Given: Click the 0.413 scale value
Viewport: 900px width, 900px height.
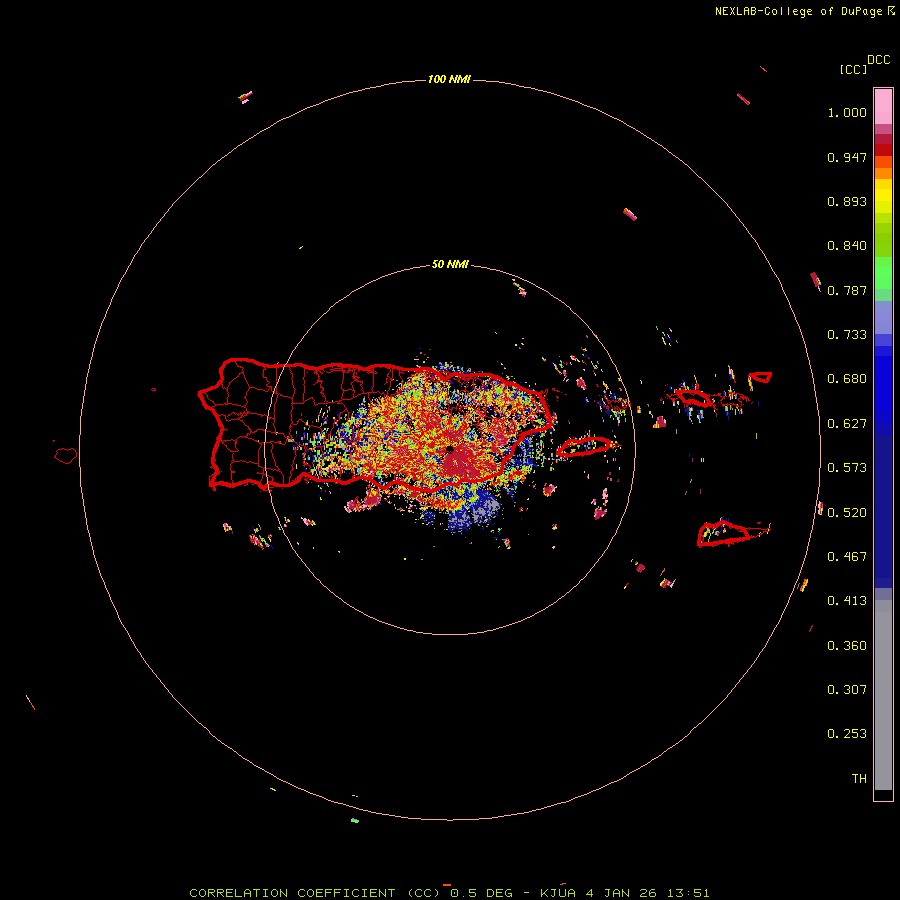Looking at the screenshot, I should pos(847,601).
